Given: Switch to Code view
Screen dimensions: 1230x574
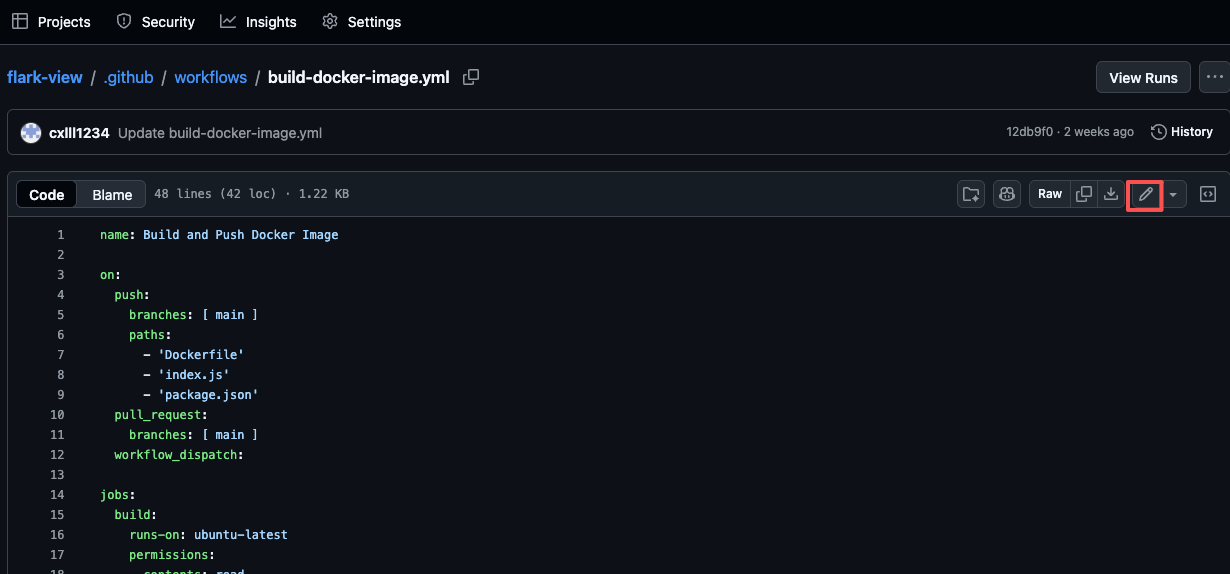Looking at the screenshot, I should pyautogui.click(x=47, y=195).
